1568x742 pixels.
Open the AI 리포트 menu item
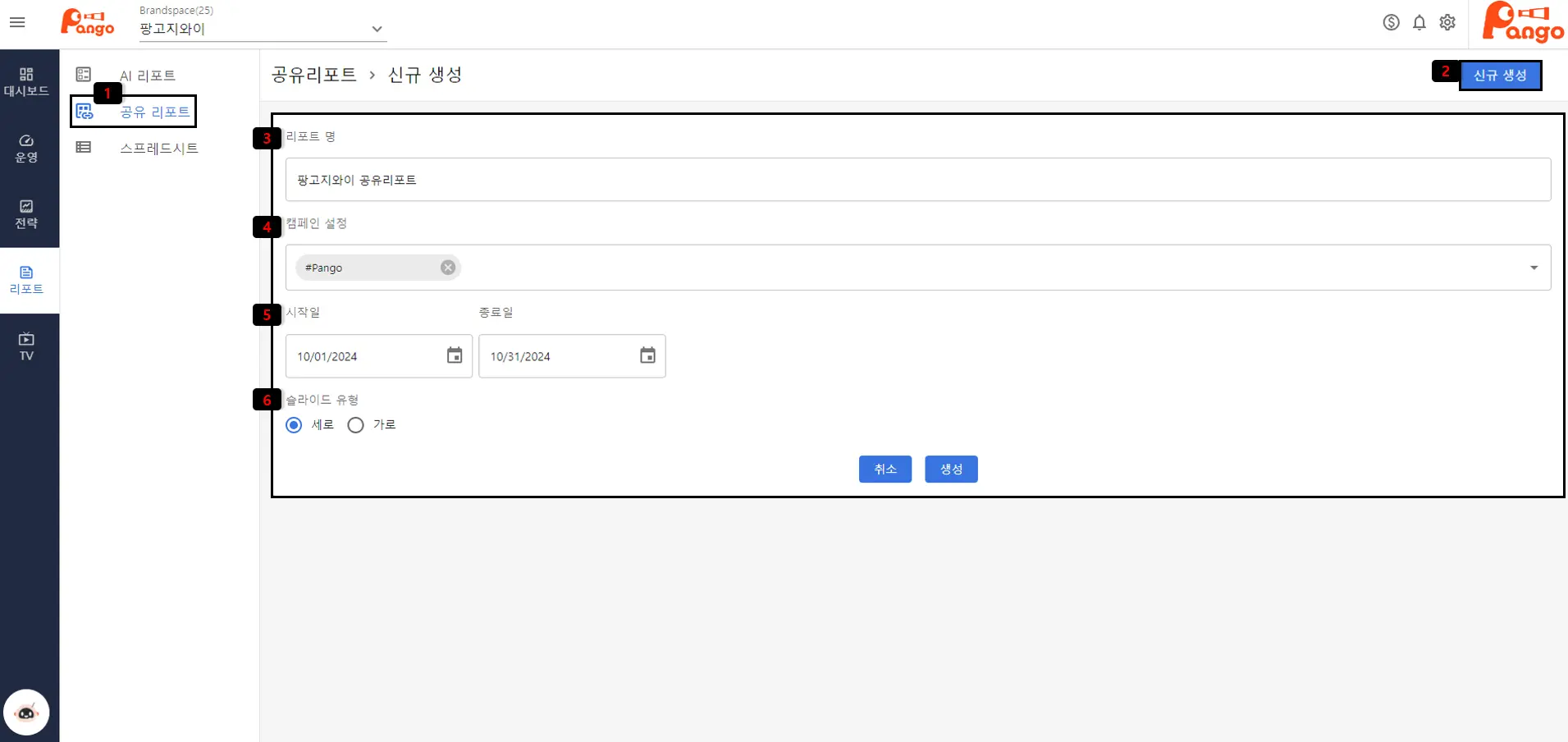[147, 76]
